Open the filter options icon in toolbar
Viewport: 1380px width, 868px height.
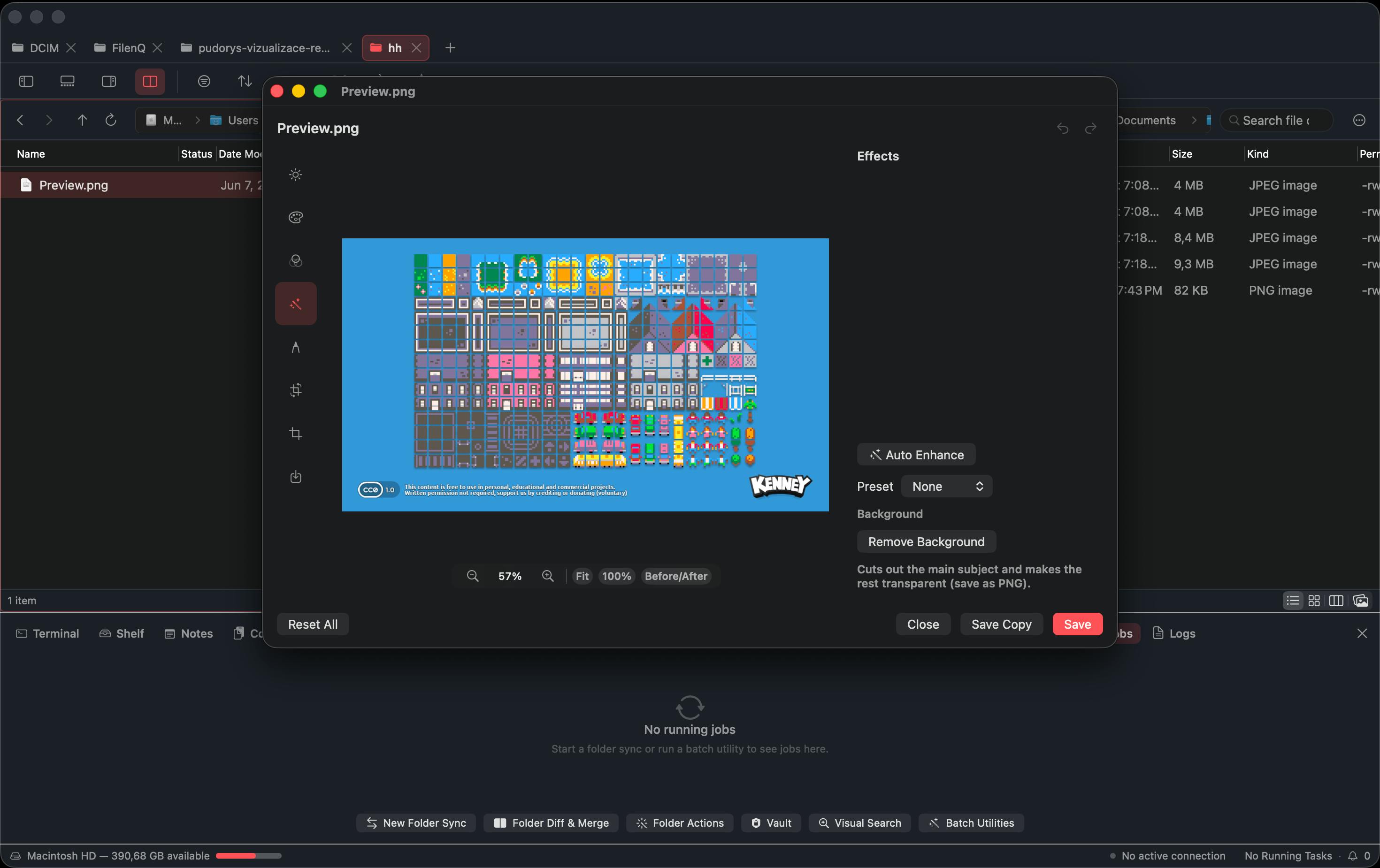click(x=204, y=81)
